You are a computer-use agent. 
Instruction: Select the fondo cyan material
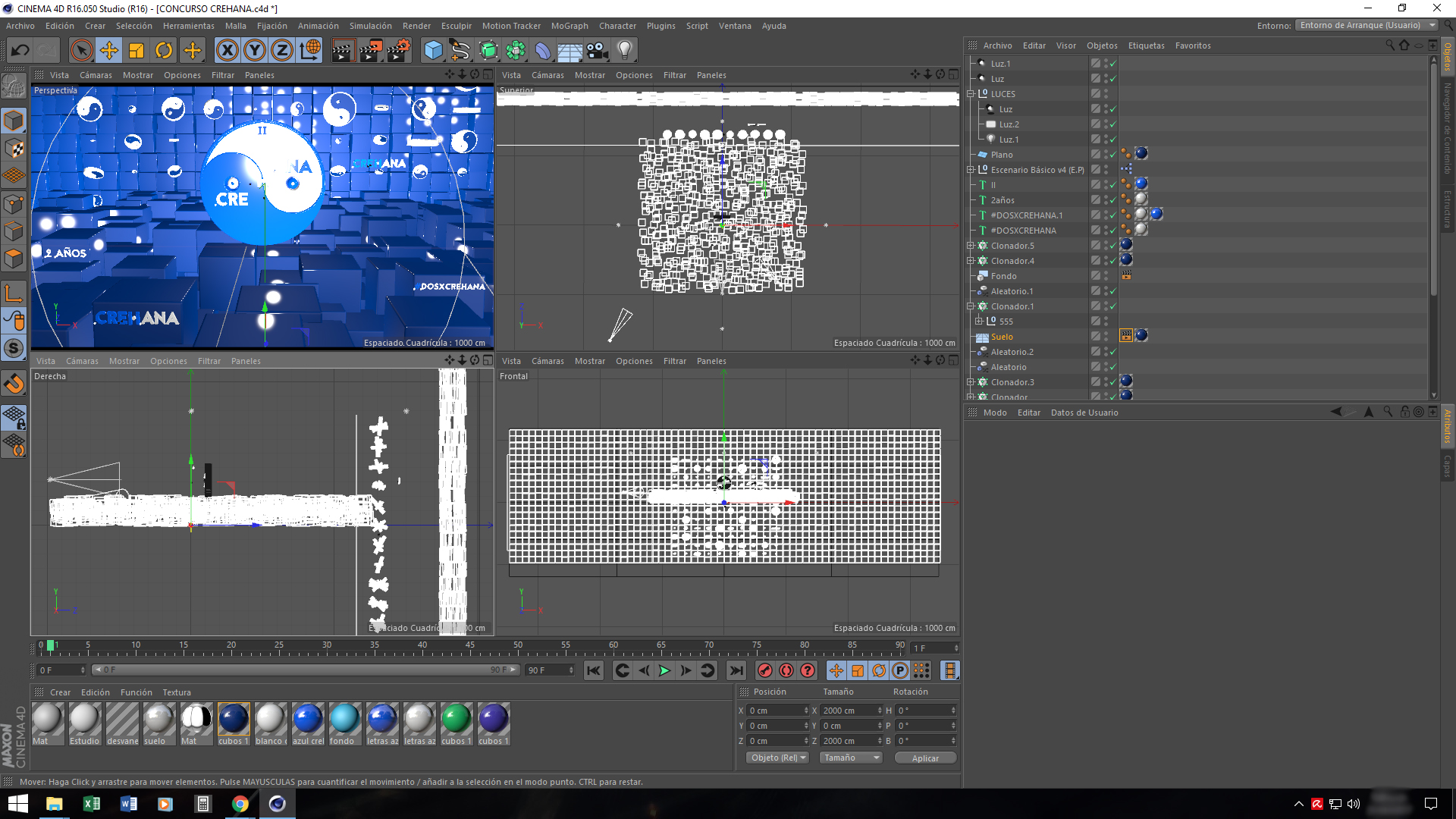pyautogui.click(x=344, y=723)
